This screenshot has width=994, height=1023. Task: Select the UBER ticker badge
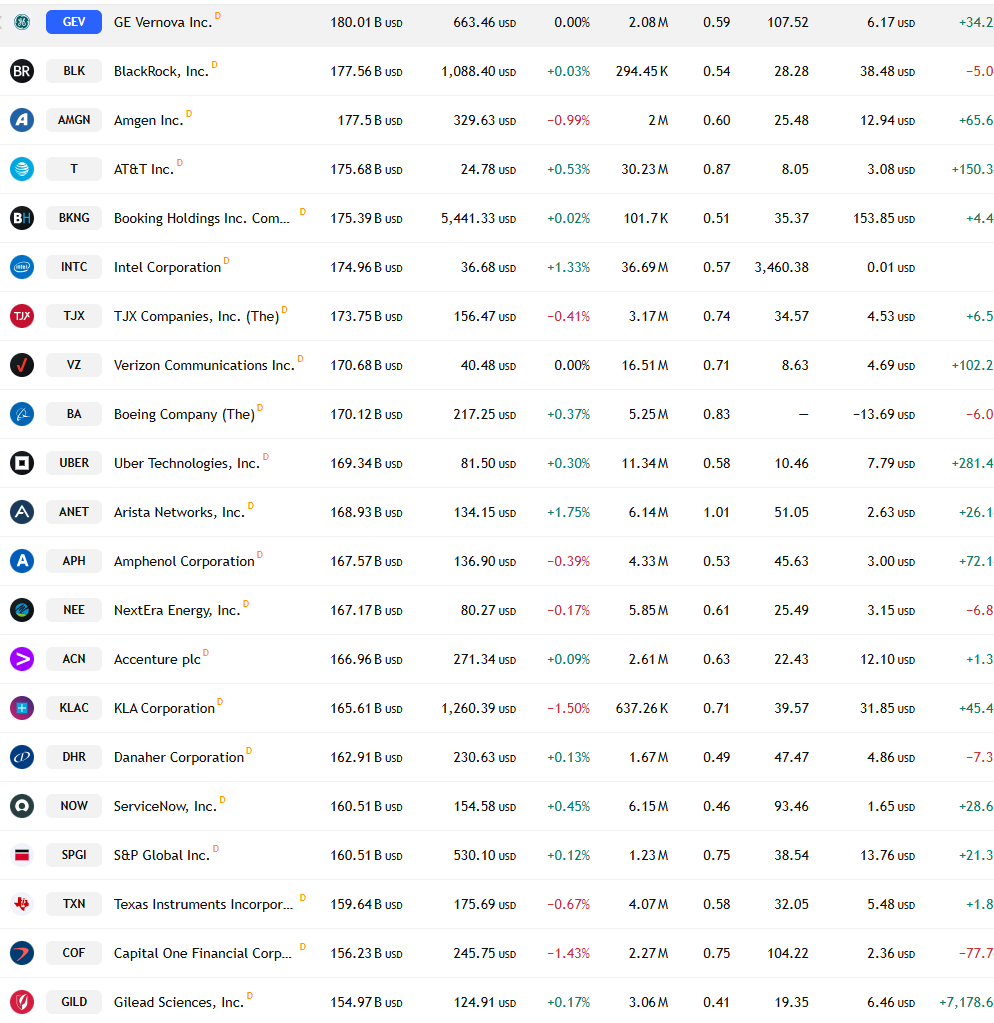coord(74,463)
